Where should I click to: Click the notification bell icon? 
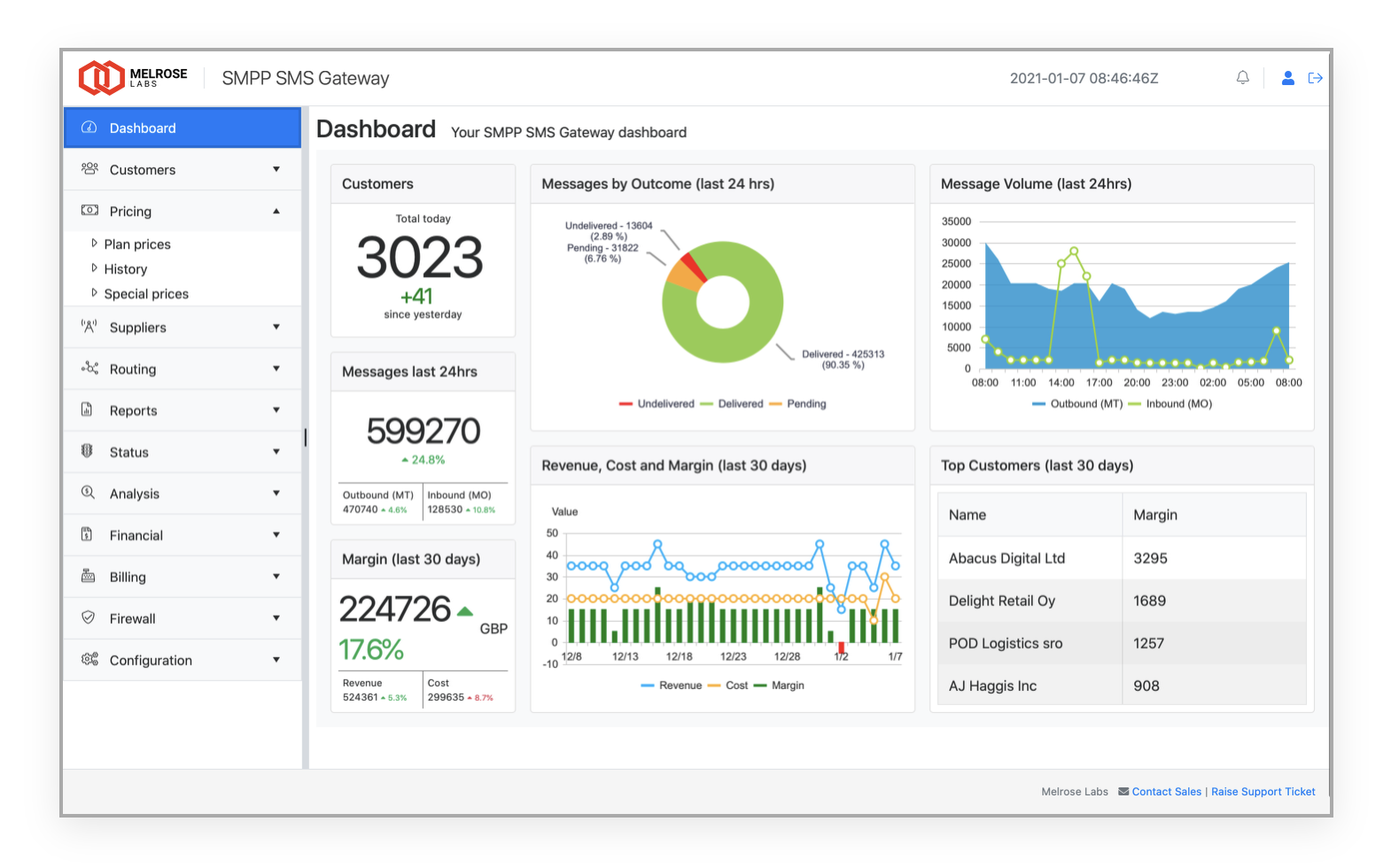coord(1242,78)
